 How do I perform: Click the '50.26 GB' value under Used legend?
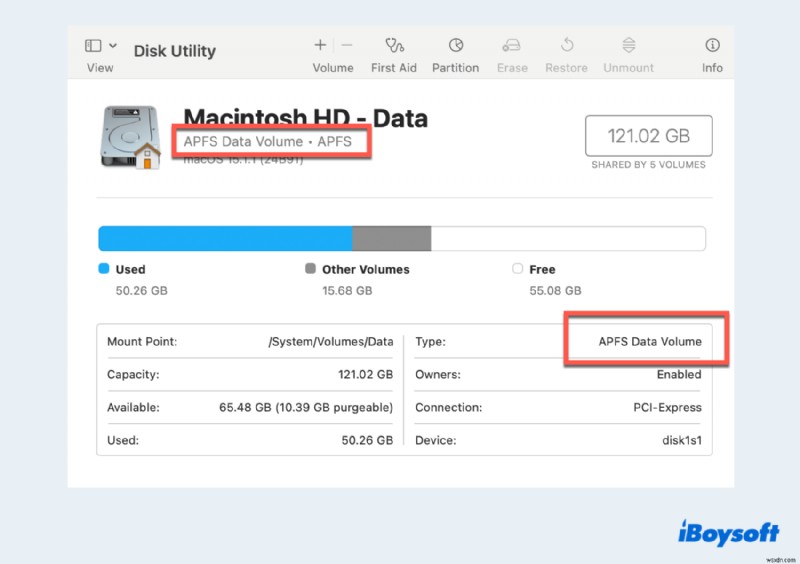click(x=141, y=291)
